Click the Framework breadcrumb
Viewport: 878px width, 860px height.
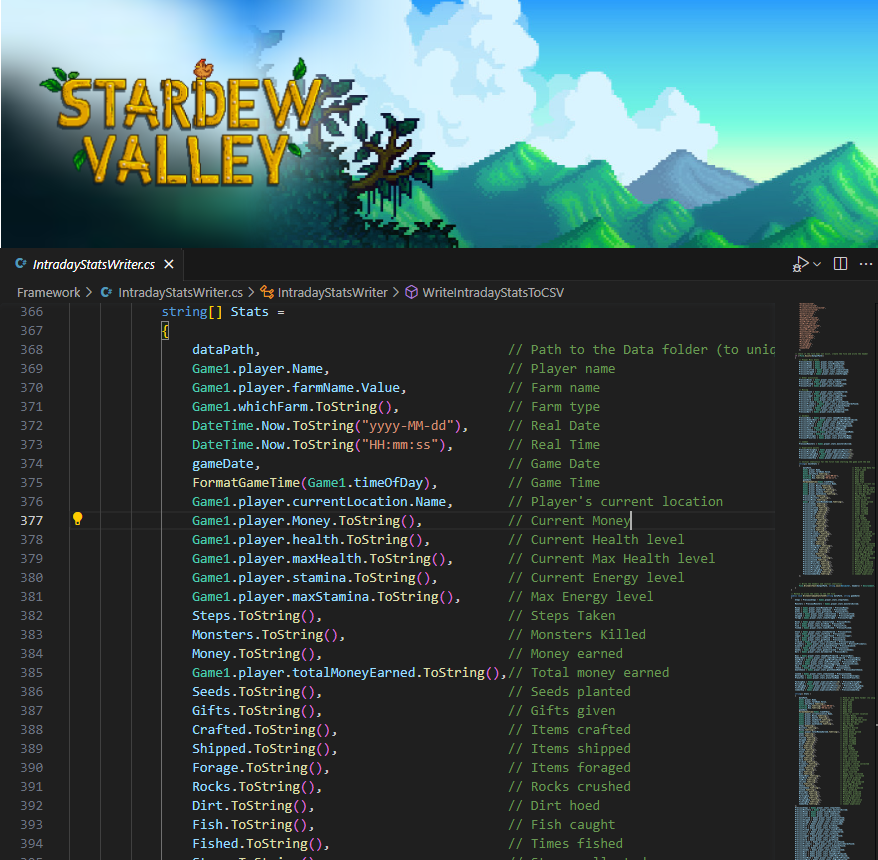(48, 293)
